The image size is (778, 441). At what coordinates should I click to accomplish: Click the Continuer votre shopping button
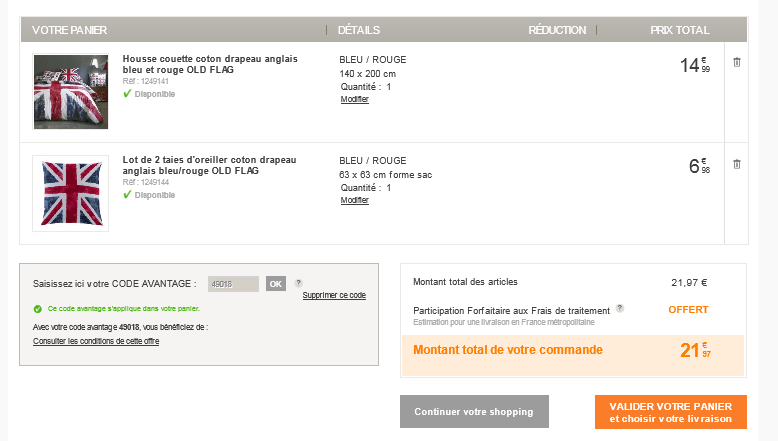click(474, 412)
